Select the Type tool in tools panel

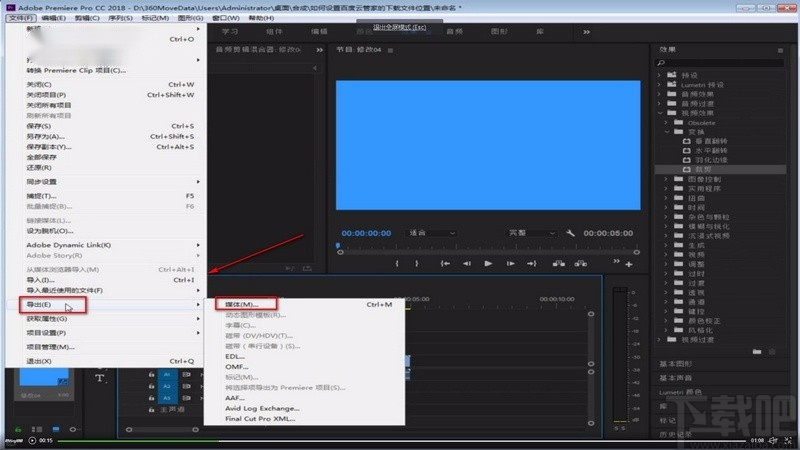click(x=100, y=378)
